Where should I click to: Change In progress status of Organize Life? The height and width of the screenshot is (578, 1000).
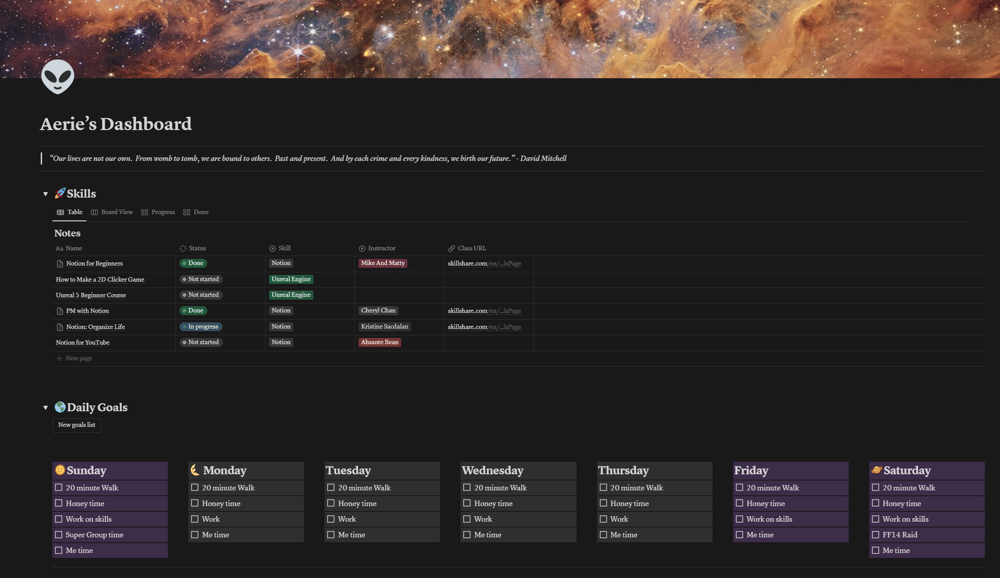click(x=201, y=327)
